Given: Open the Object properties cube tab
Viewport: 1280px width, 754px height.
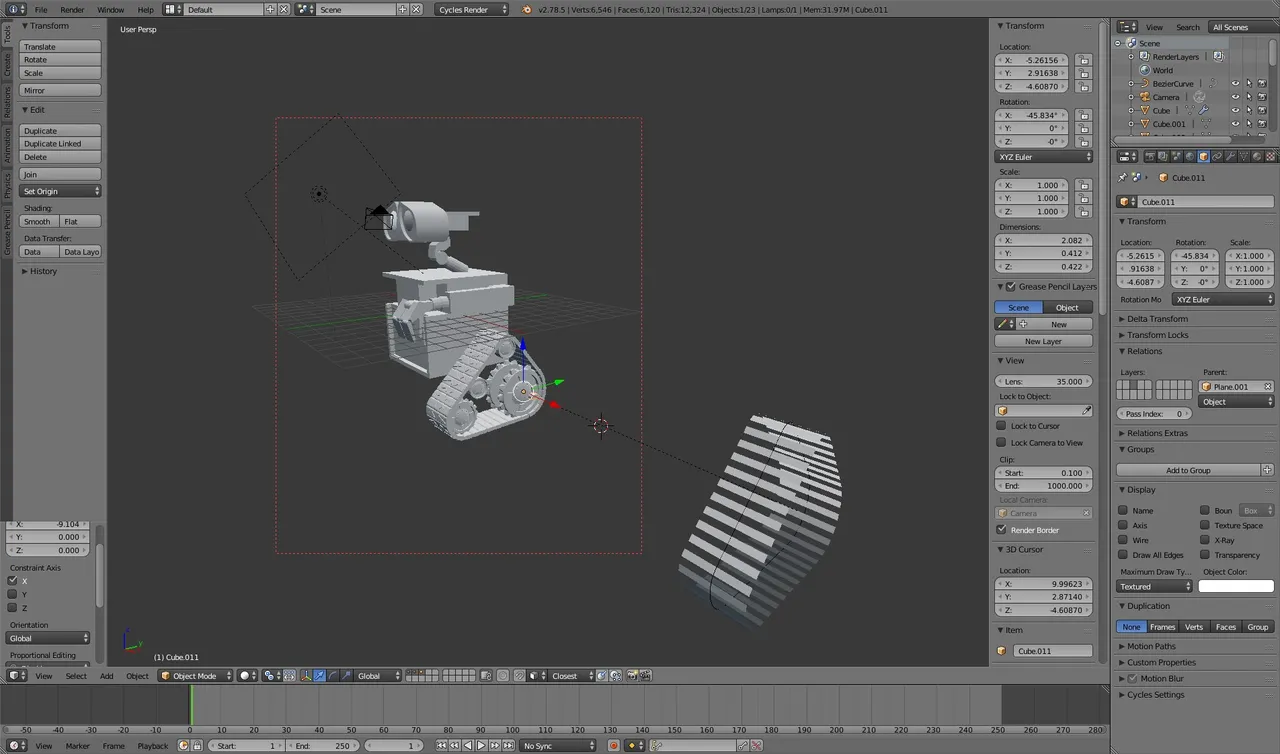Looking at the screenshot, I should click(x=1204, y=157).
